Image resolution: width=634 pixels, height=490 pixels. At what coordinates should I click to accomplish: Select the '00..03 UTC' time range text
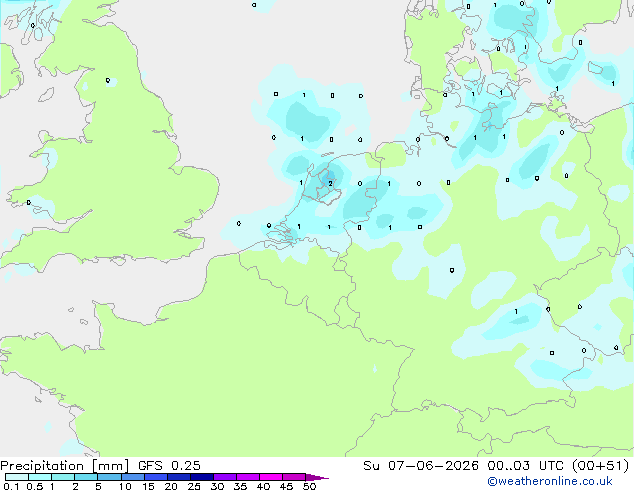click(525, 466)
